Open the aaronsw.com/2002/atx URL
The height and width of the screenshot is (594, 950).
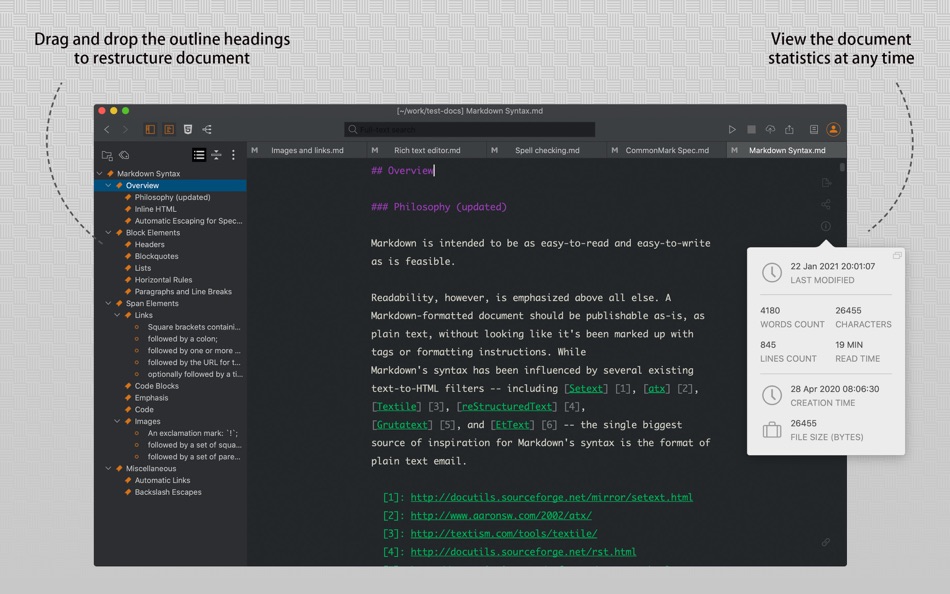click(501, 515)
